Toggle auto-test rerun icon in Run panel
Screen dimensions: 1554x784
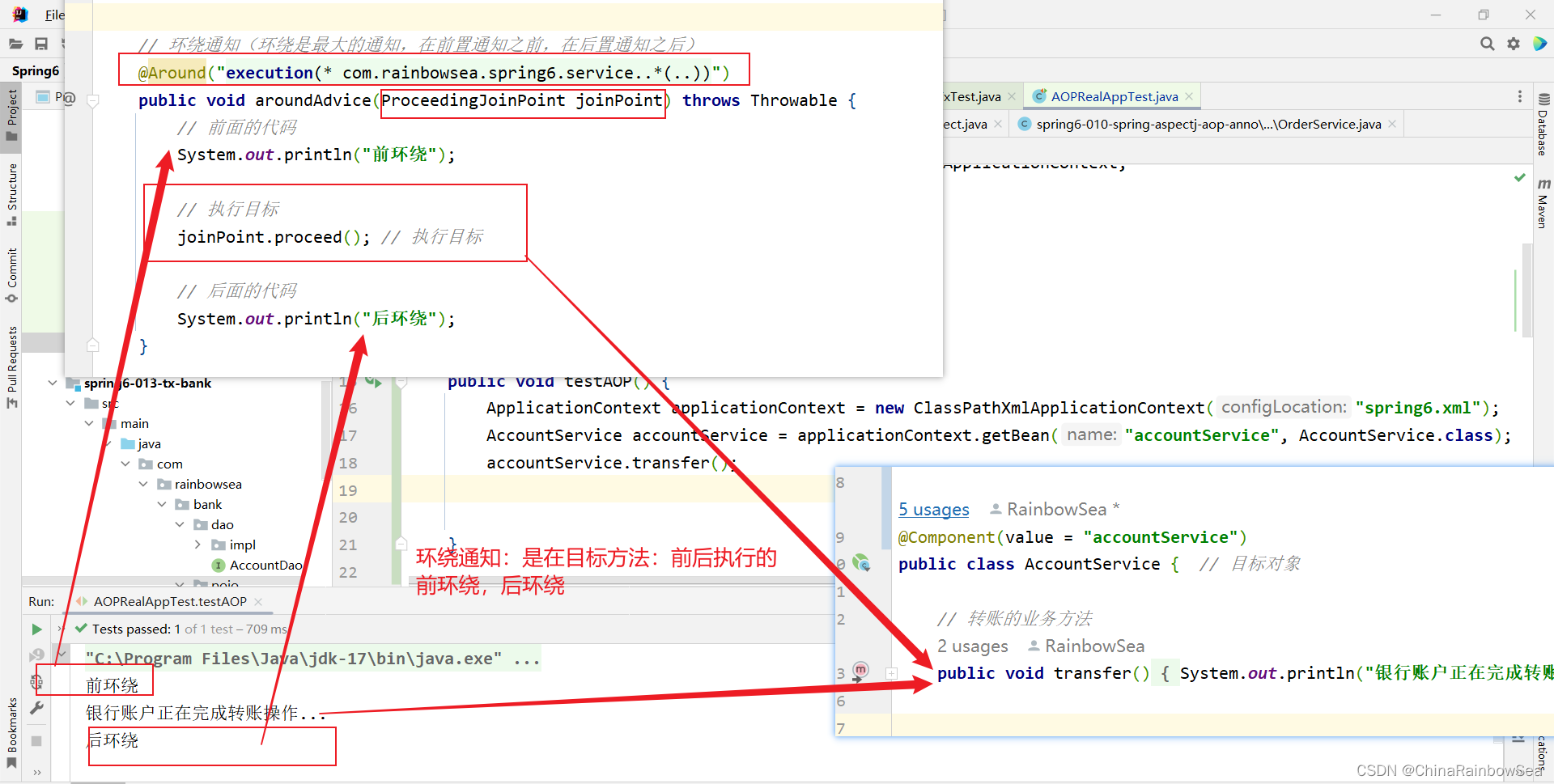click(x=36, y=681)
